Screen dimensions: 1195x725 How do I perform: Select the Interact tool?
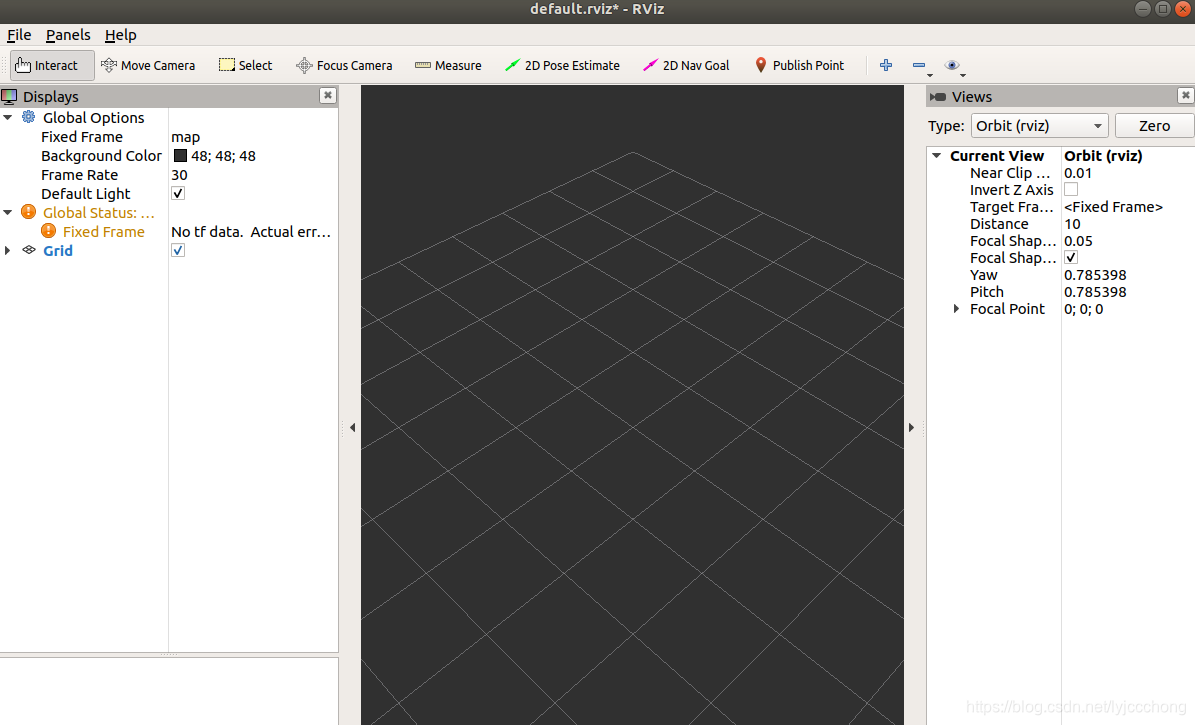(52, 66)
